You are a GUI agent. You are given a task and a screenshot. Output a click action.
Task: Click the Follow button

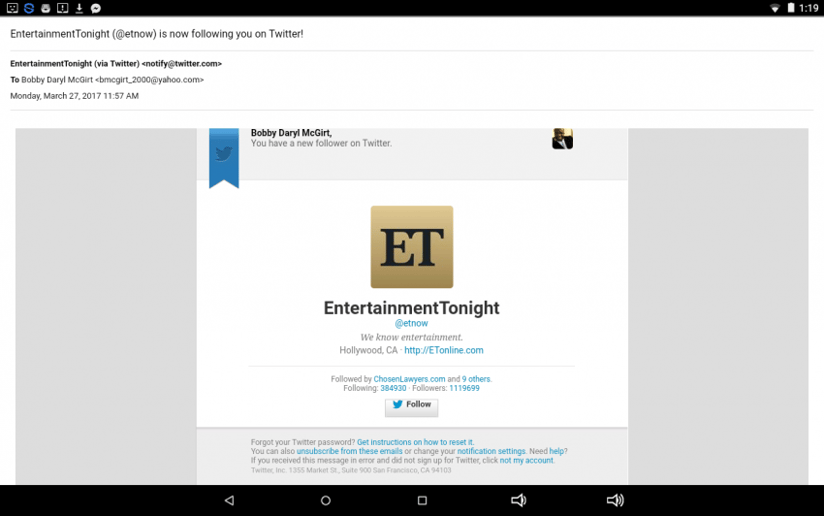411,406
